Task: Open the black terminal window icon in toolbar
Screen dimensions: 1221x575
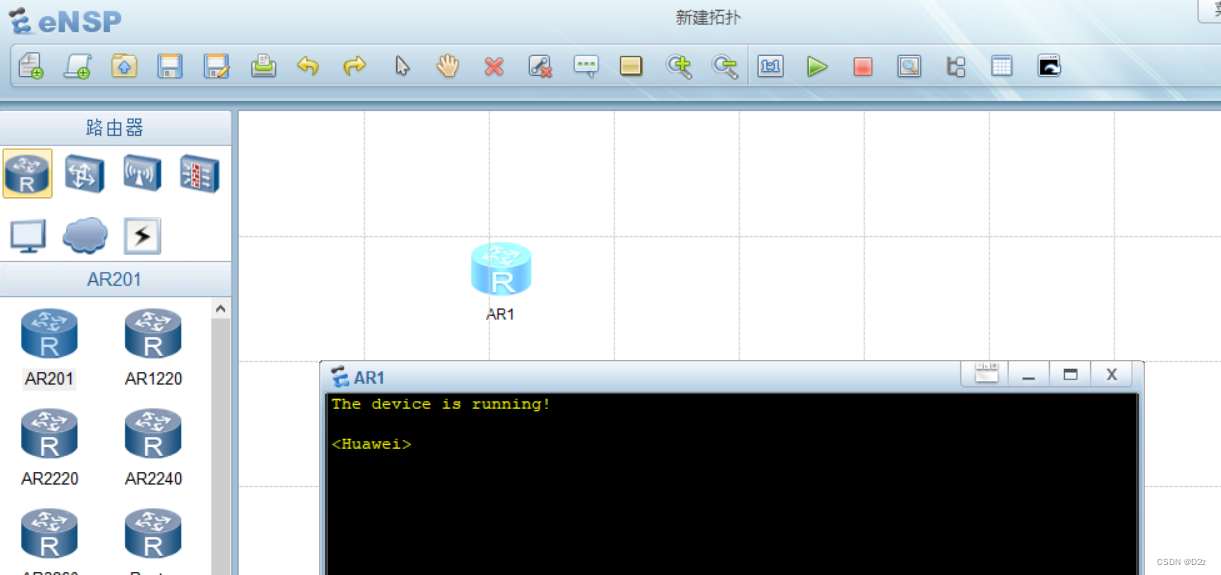Action: 1049,67
